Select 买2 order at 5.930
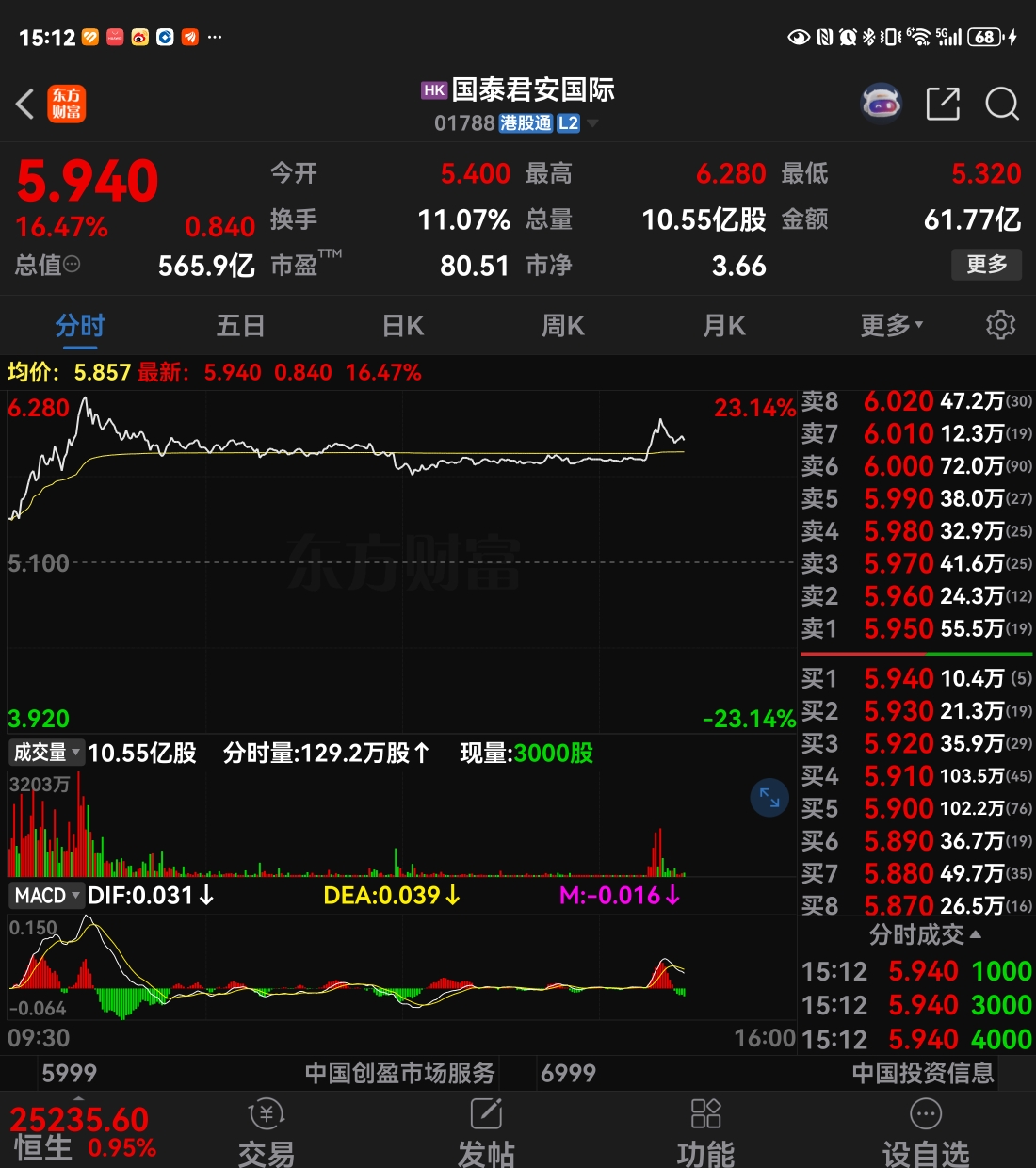 [x=916, y=711]
